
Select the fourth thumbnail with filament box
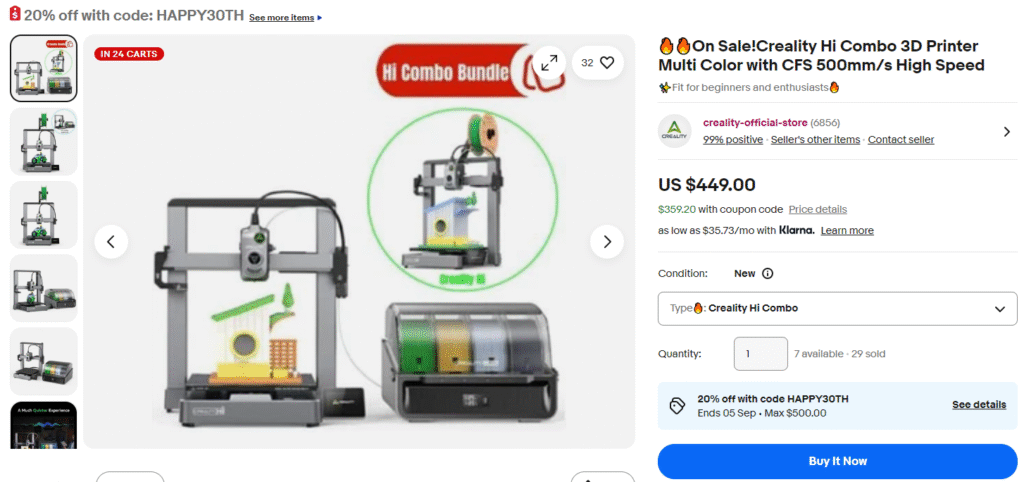44,288
